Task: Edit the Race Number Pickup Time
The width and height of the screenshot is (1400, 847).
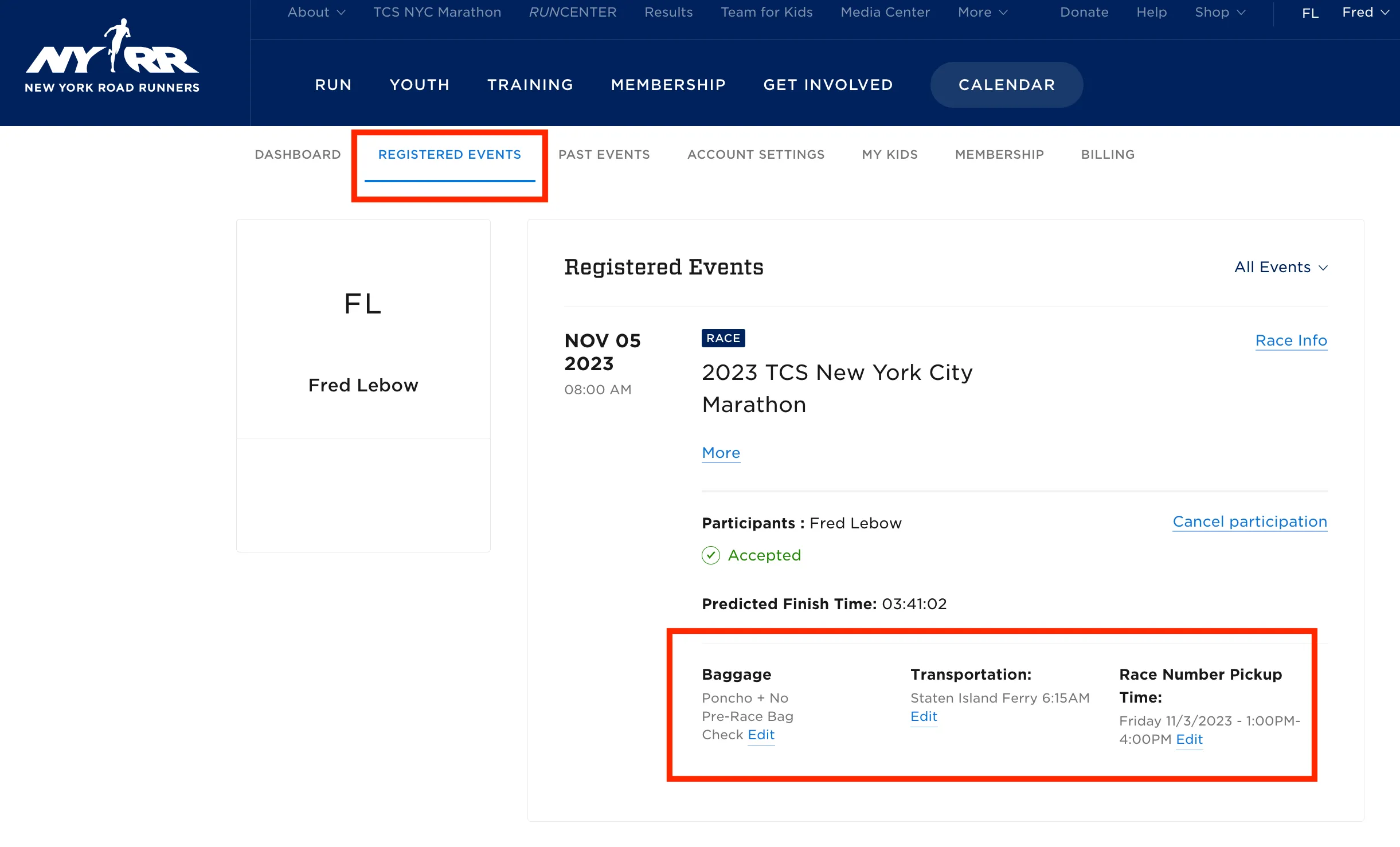Action: 1189,739
